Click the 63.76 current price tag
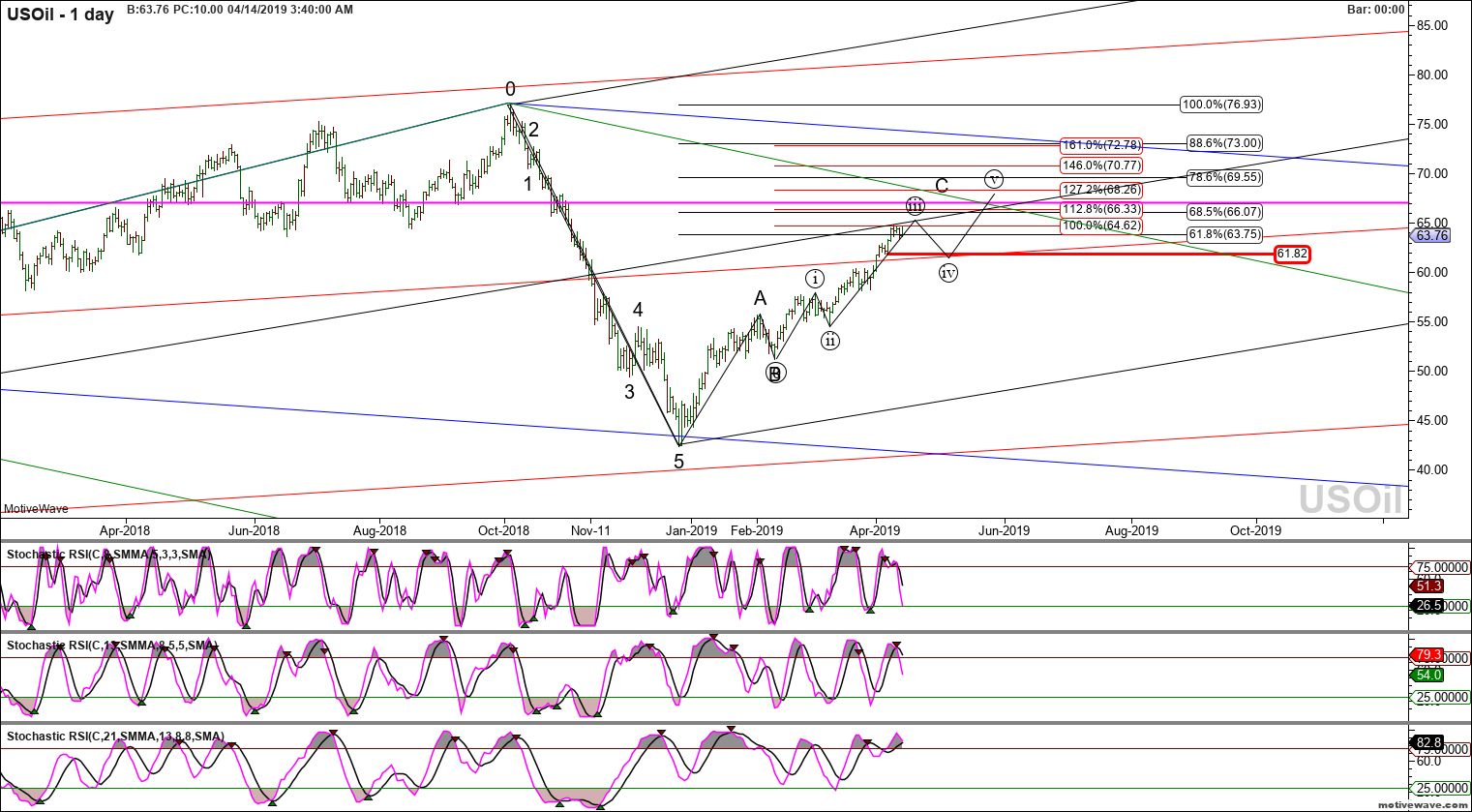Screen dimensions: 1472x812 1430,235
